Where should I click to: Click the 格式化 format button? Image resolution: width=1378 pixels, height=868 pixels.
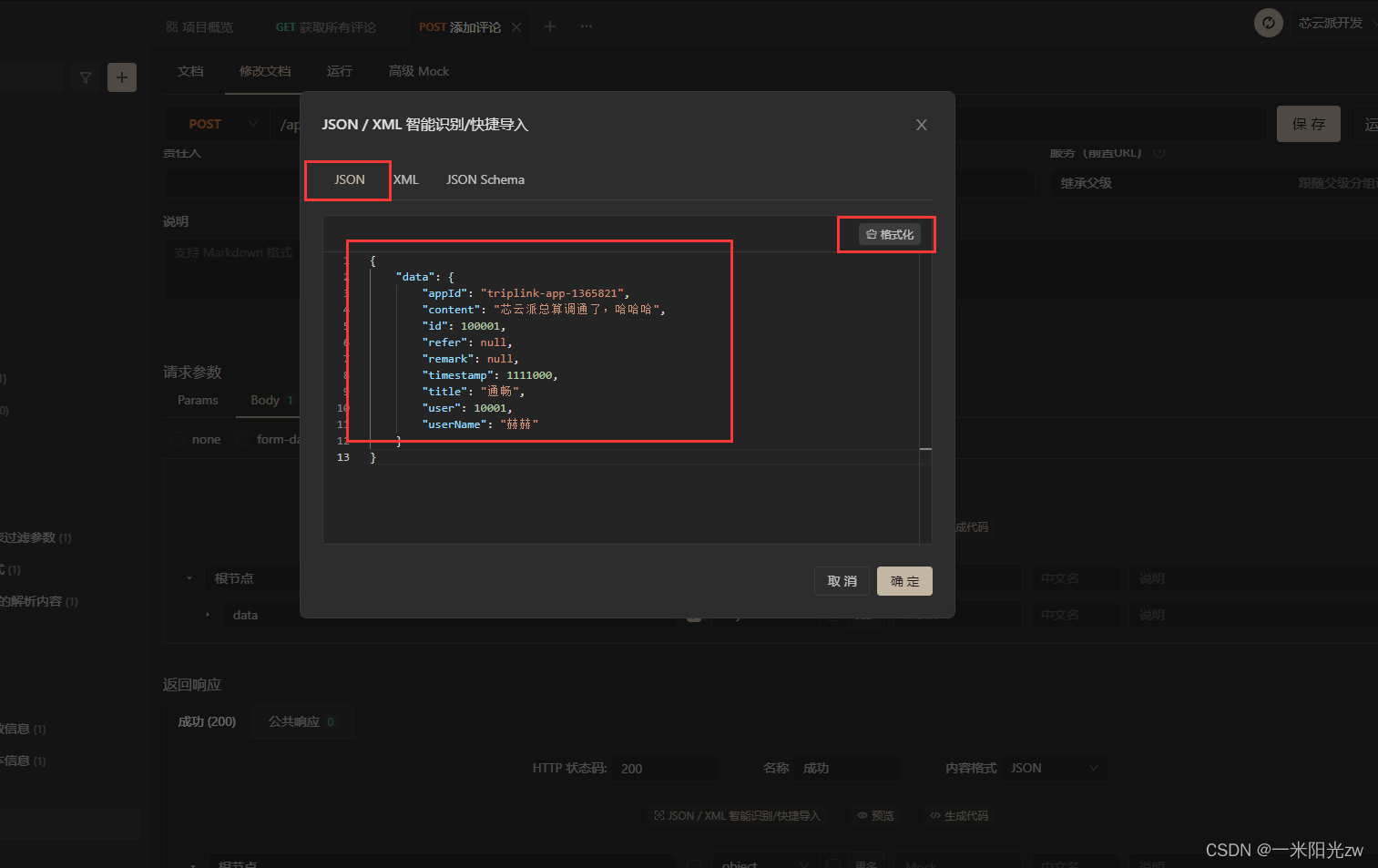pos(890,235)
